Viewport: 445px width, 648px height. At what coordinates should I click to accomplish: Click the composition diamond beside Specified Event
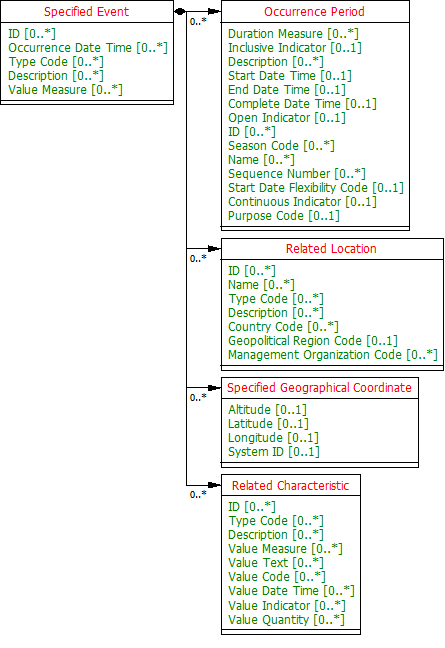click(180, 12)
